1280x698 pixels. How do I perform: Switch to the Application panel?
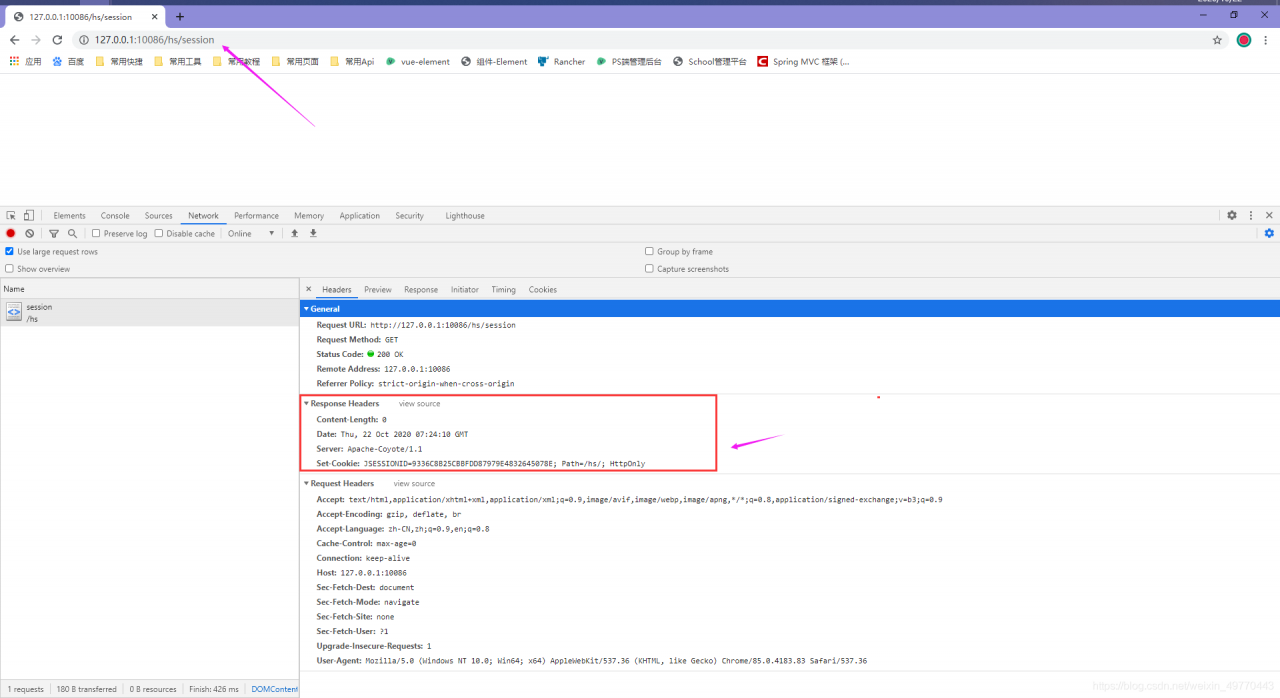pyautogui.click(x=359, y=216)
